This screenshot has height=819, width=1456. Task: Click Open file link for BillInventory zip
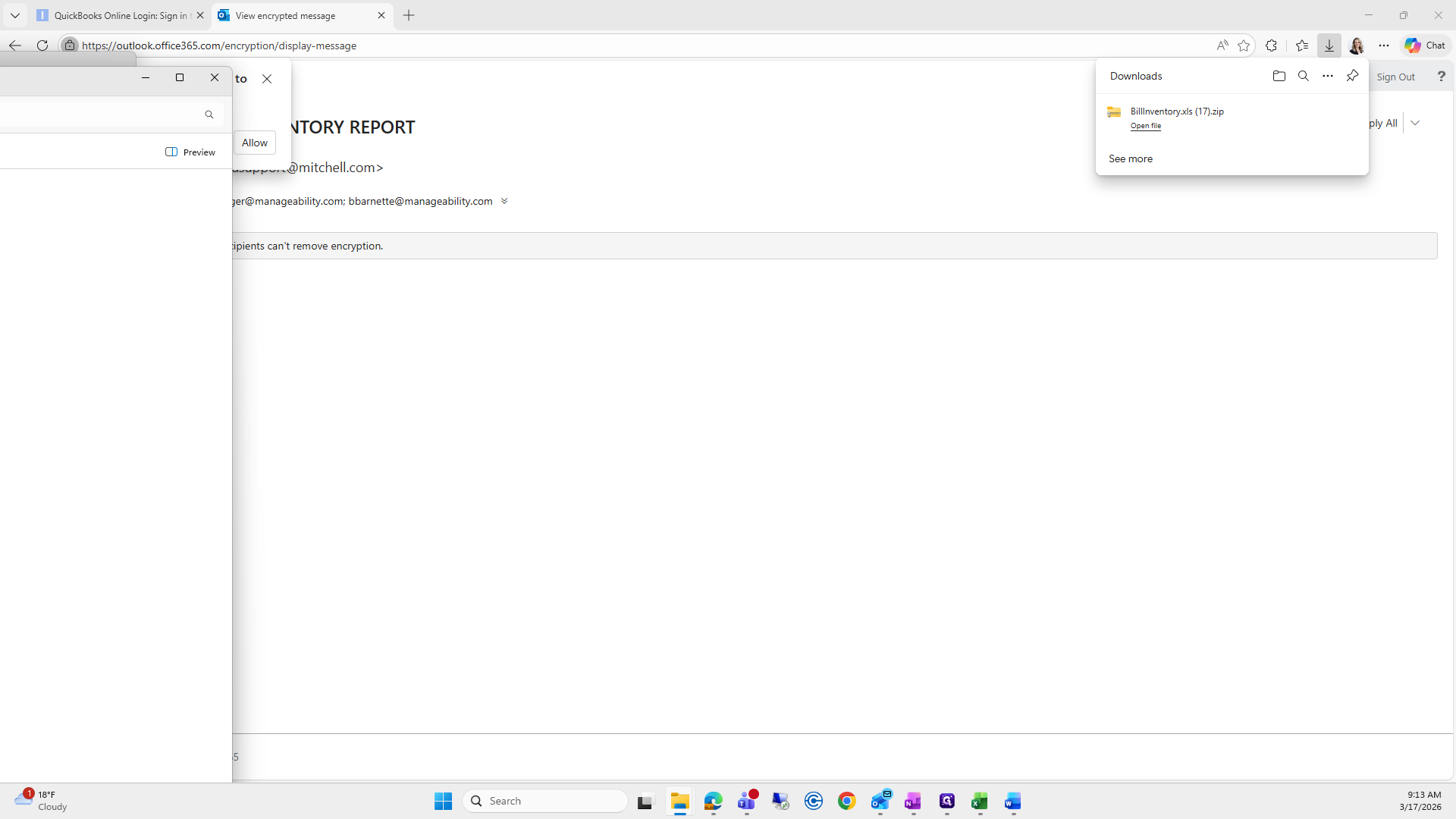pyautogui.click(x=1145, y=126)
